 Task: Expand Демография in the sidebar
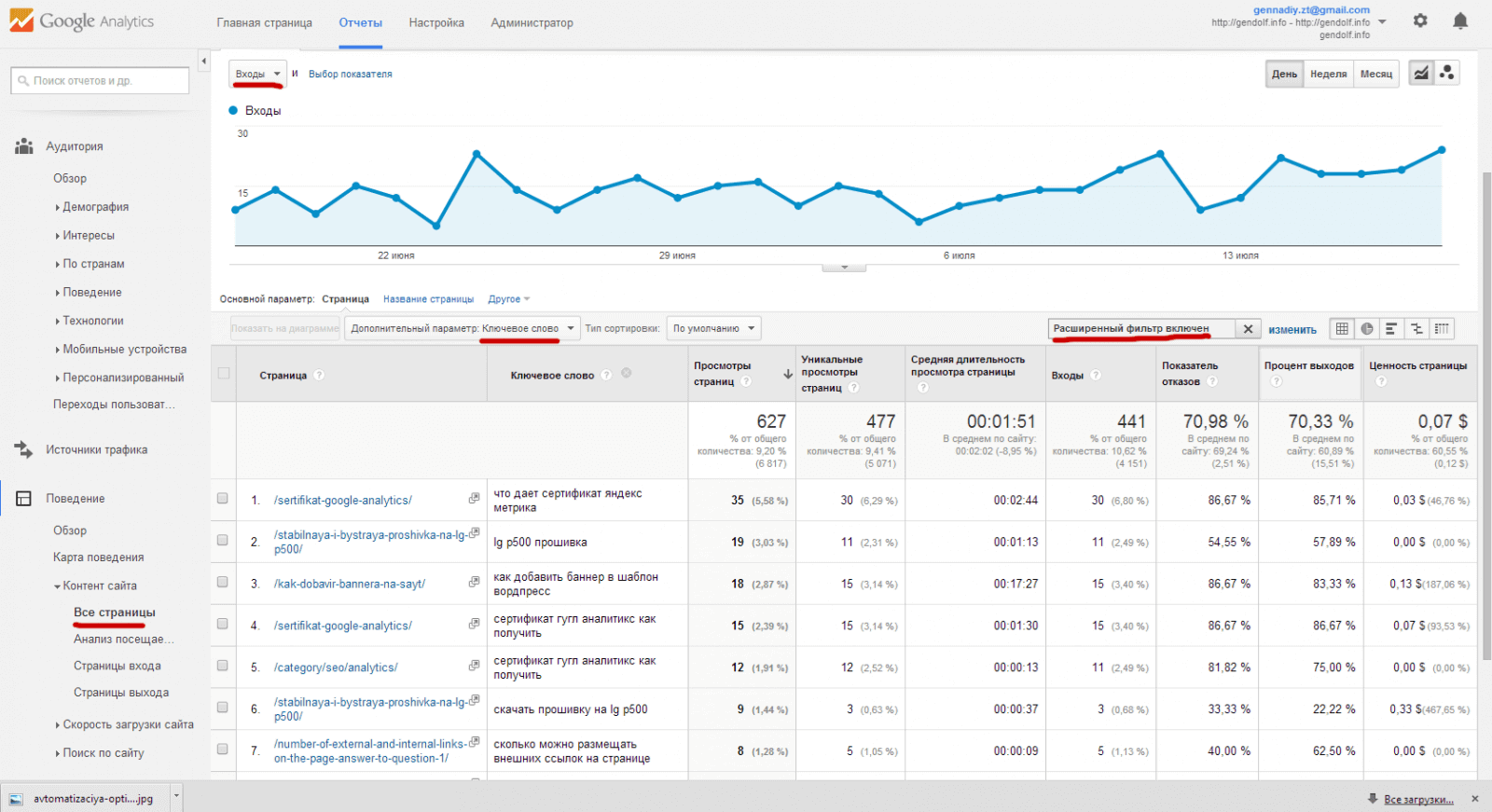pyautogui.click(x=95, y=207)
